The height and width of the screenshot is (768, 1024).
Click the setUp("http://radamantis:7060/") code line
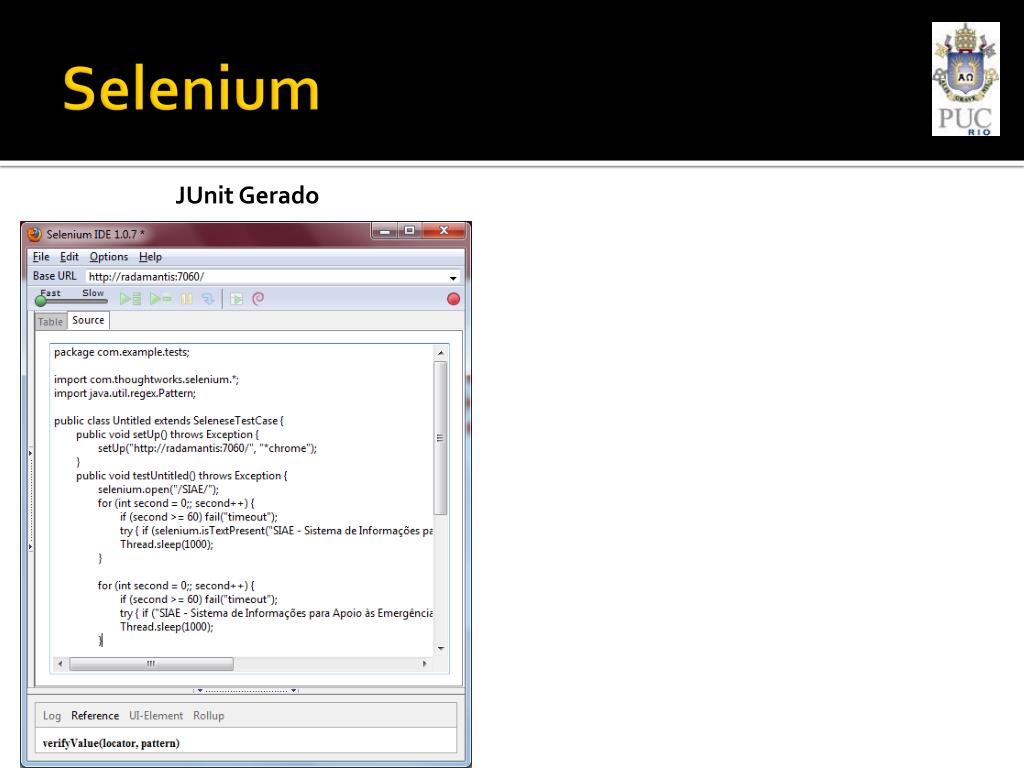pyautogui.click(x=208, y=448)
